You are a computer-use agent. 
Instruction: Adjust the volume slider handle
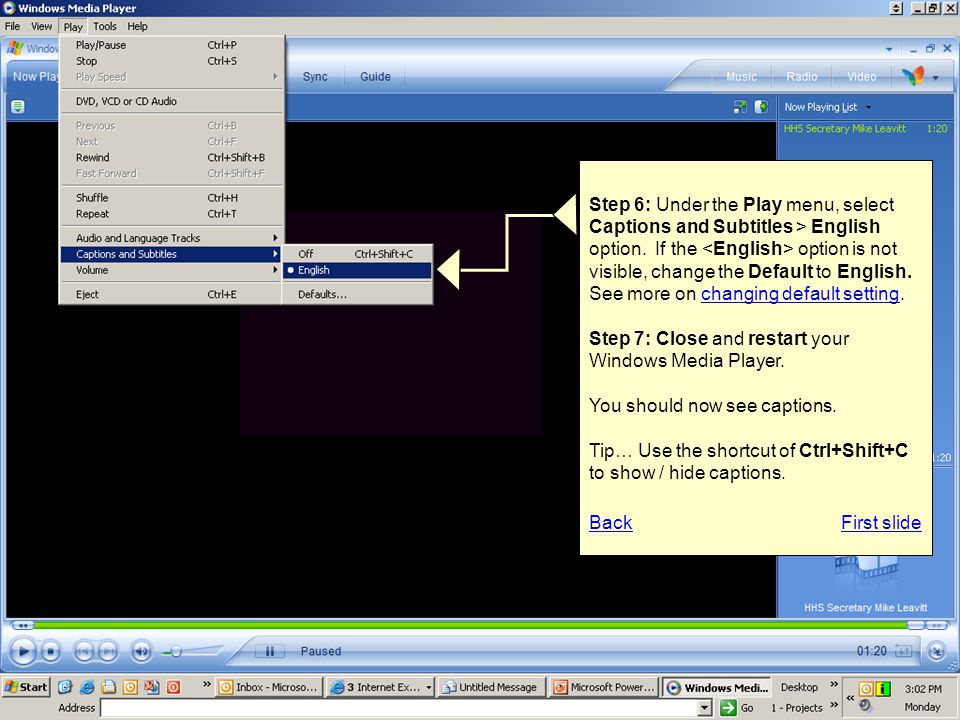pos(176,651)
